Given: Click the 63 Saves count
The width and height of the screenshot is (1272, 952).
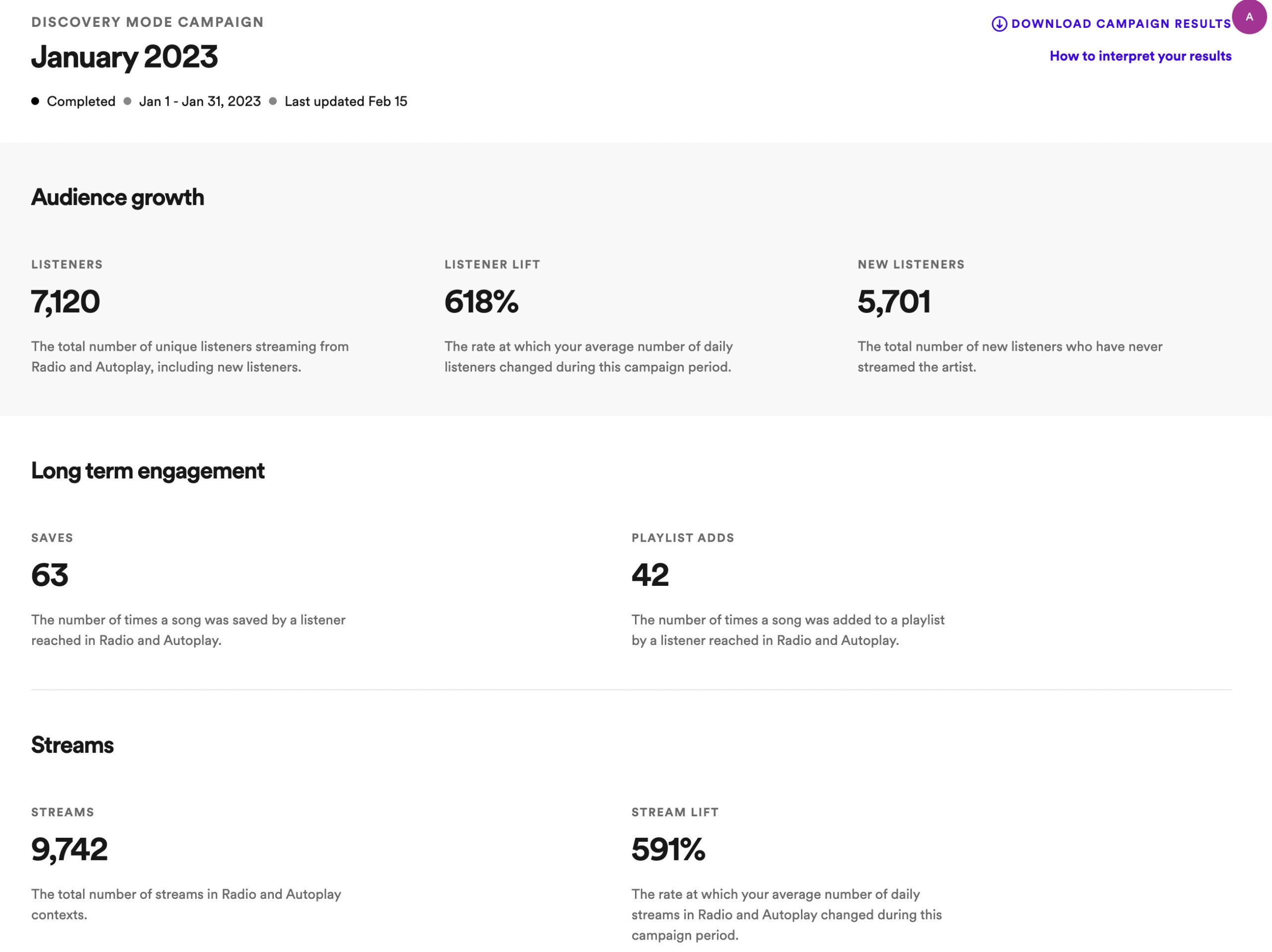Looking at the screenshot, I should pyautogui.click(x=50, y=575).
